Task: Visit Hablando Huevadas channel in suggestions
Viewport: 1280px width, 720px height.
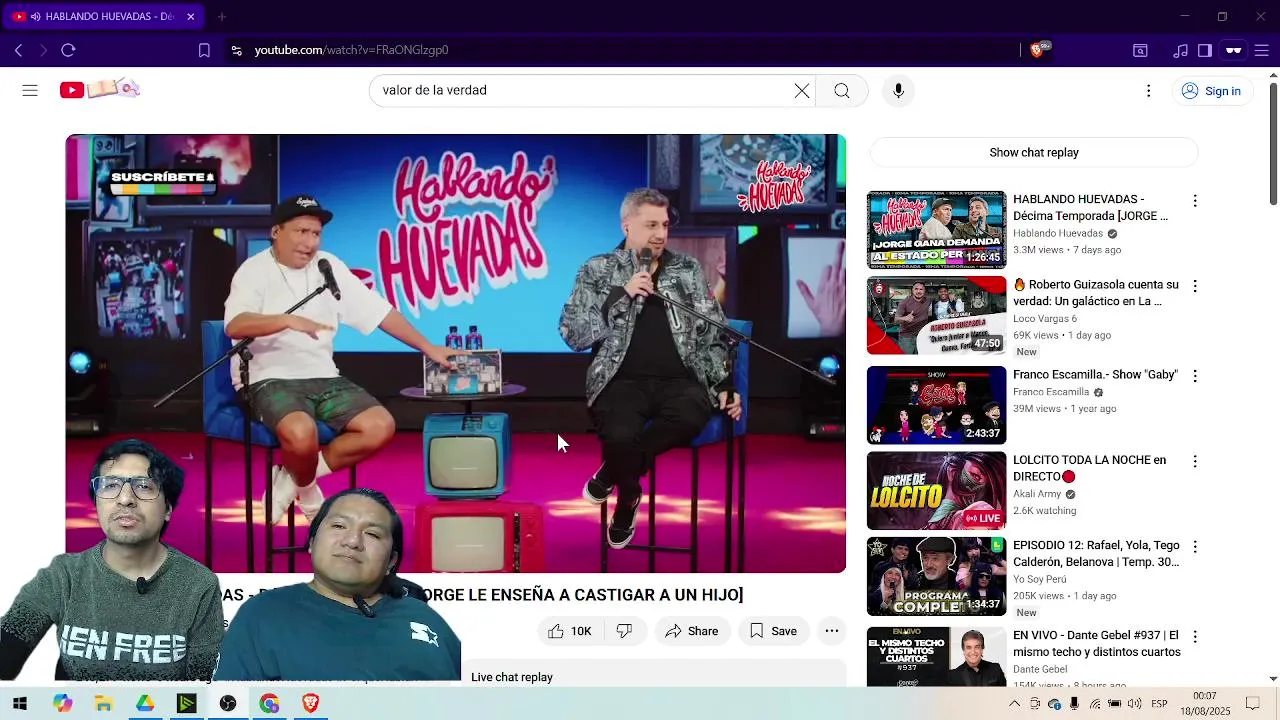Action: pyautogui.click(x=1058, y=233)
